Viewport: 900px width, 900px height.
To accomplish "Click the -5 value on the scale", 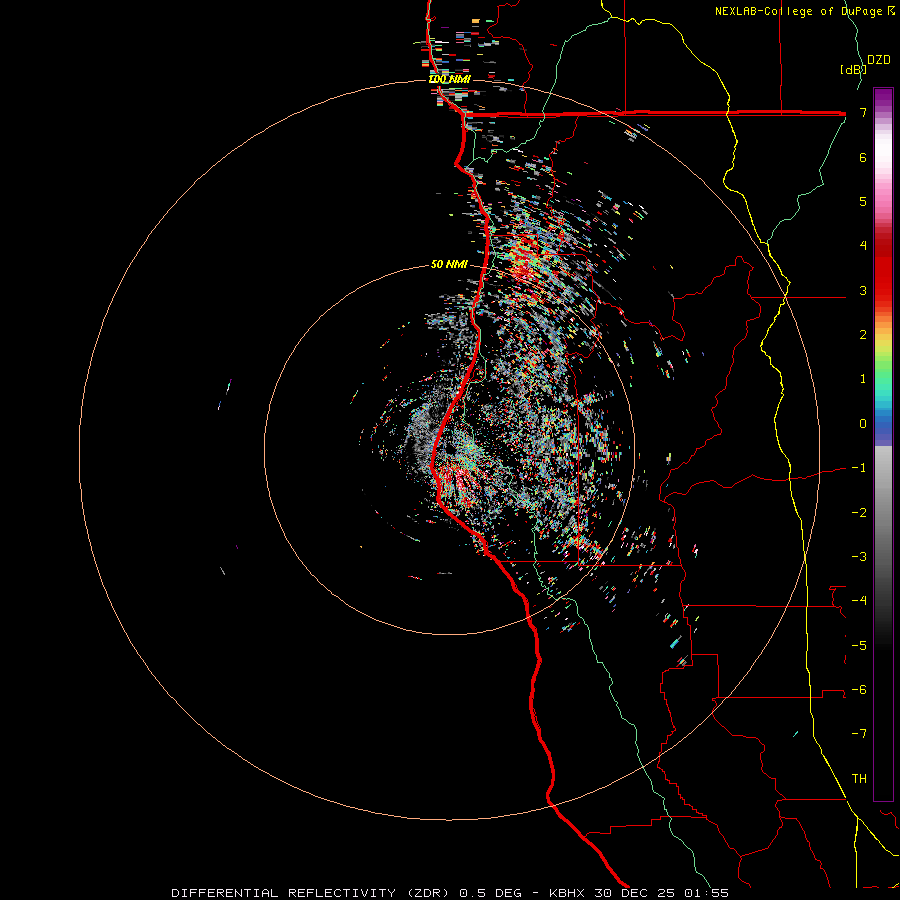I will pos(859,646).
